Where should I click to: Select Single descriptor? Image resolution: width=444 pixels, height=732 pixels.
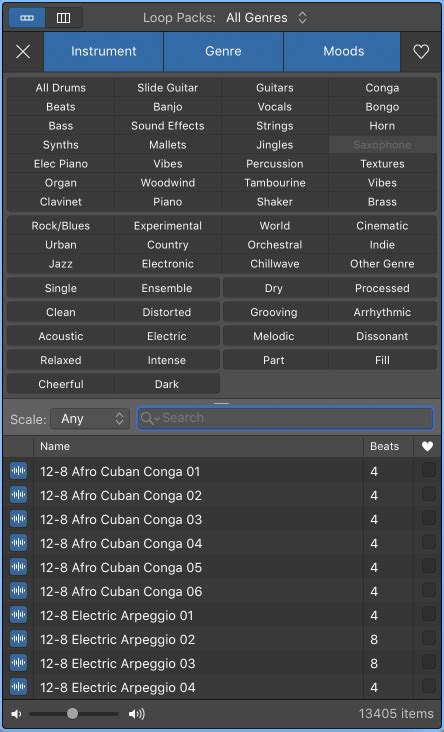coord(61,288)
